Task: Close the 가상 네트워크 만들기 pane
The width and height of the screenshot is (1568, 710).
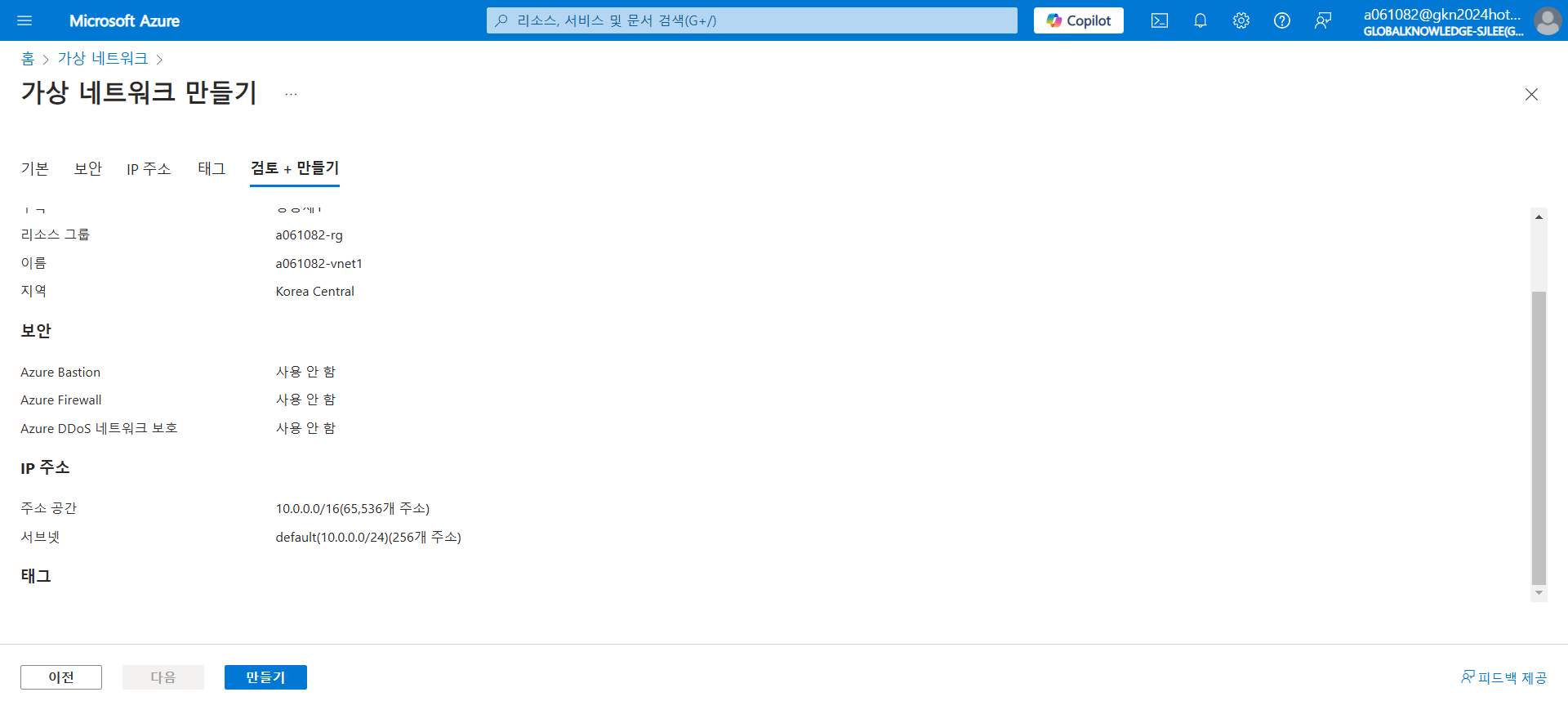Action: 1531,94
